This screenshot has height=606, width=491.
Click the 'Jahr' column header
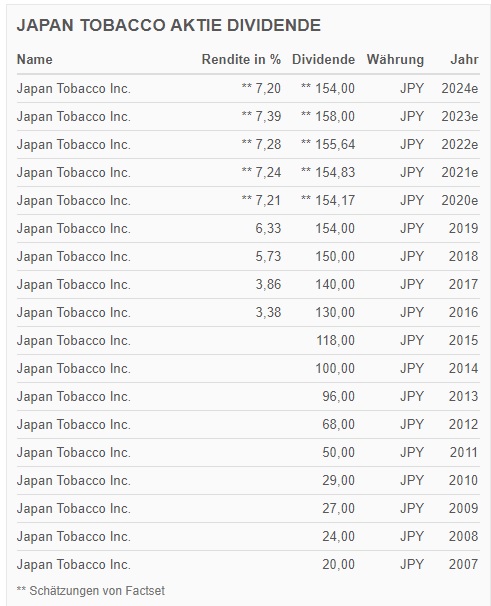coord(464,59)
